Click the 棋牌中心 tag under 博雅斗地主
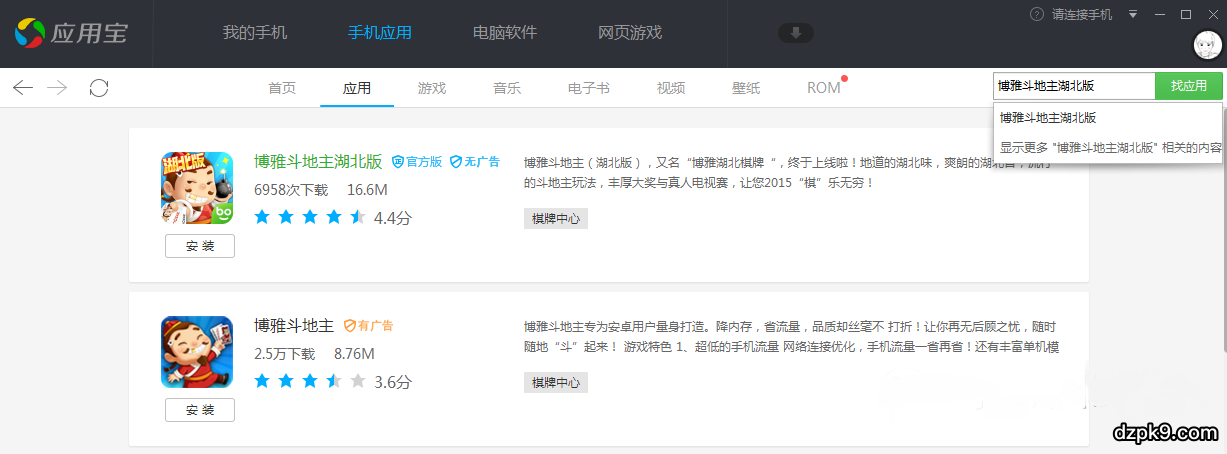 (x=556, y=382)
